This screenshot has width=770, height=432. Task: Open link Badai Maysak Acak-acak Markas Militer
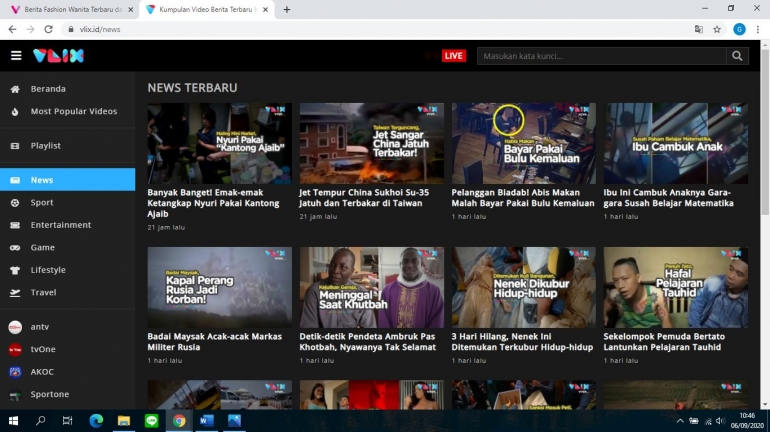pos(215,342)
